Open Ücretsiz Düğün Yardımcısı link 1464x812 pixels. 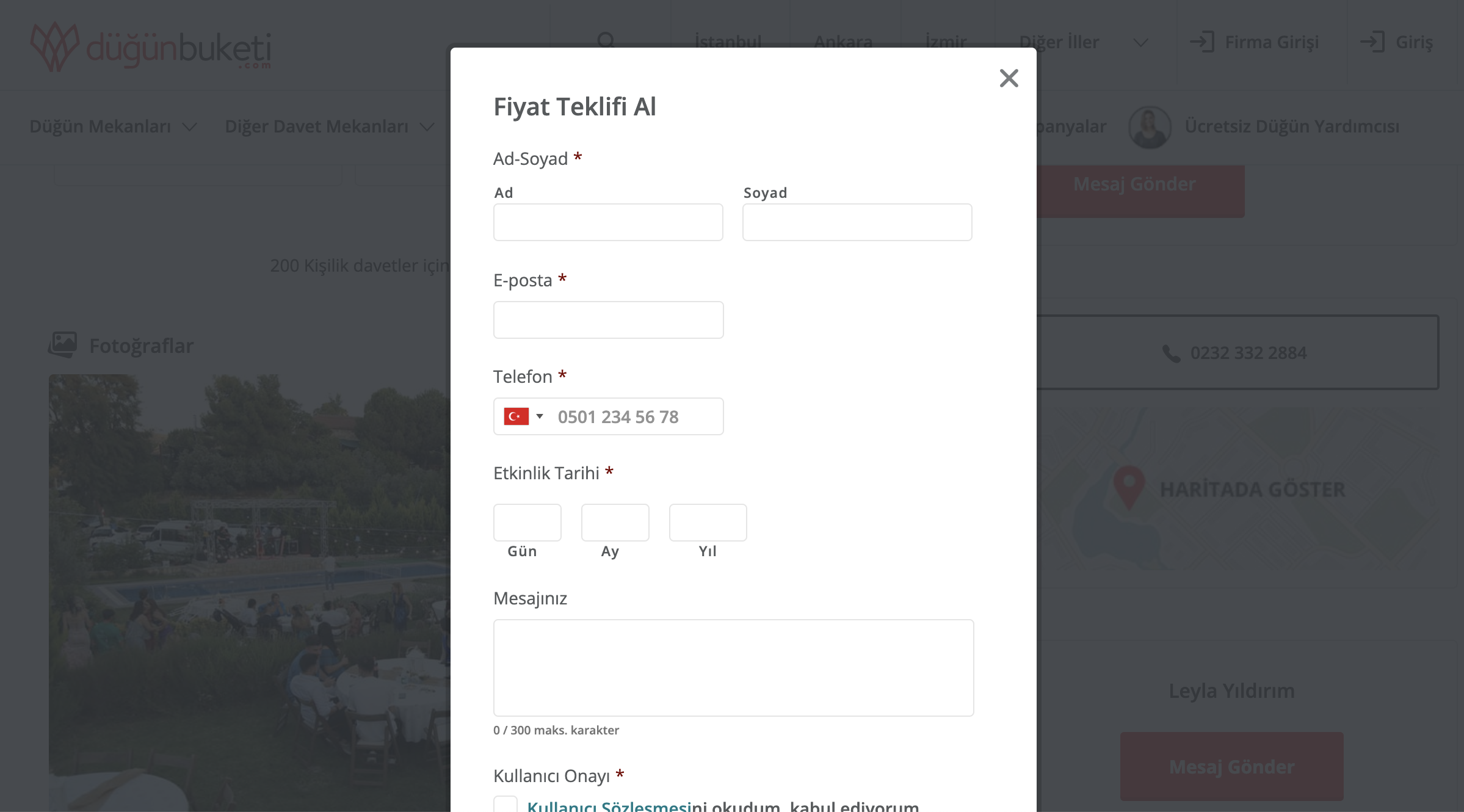(x=1292, y=126)
